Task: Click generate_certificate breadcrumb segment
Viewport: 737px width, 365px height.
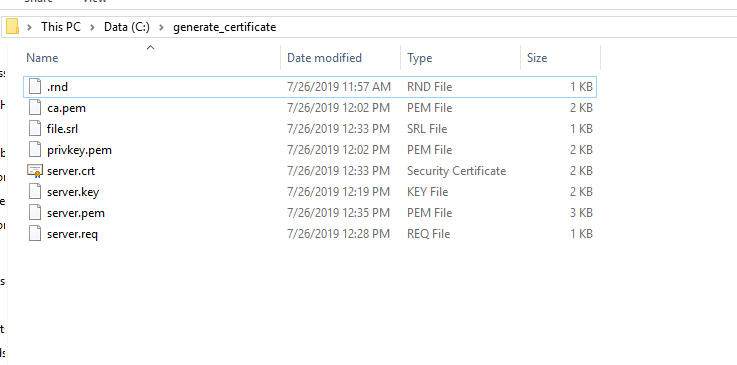Action: click(225, 27)
